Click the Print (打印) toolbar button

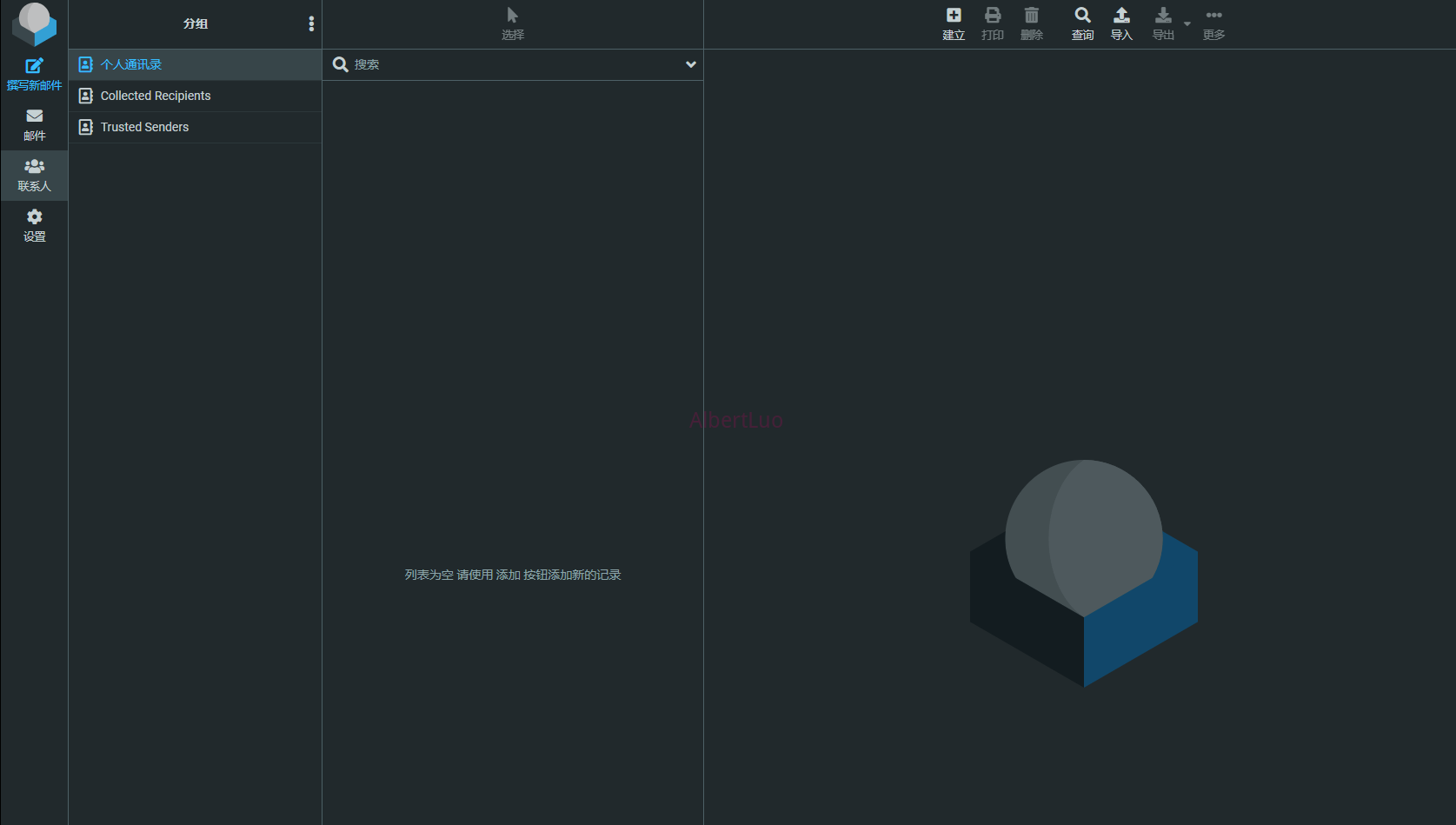coord(993,24)
